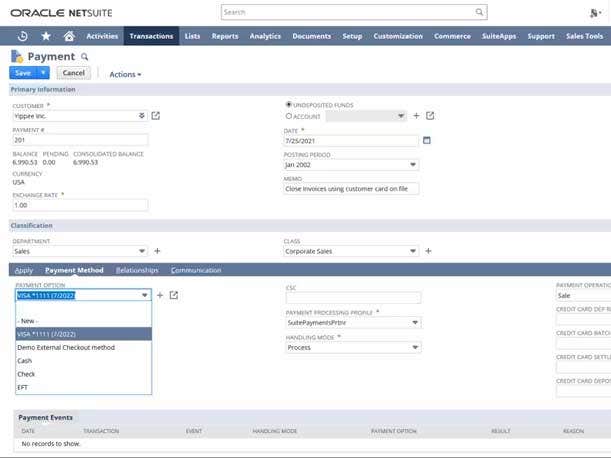Open the Date calendar picker icon
The height and width of the screenshot is (458, 611).
pyautogui.click(x=427, y=140)
